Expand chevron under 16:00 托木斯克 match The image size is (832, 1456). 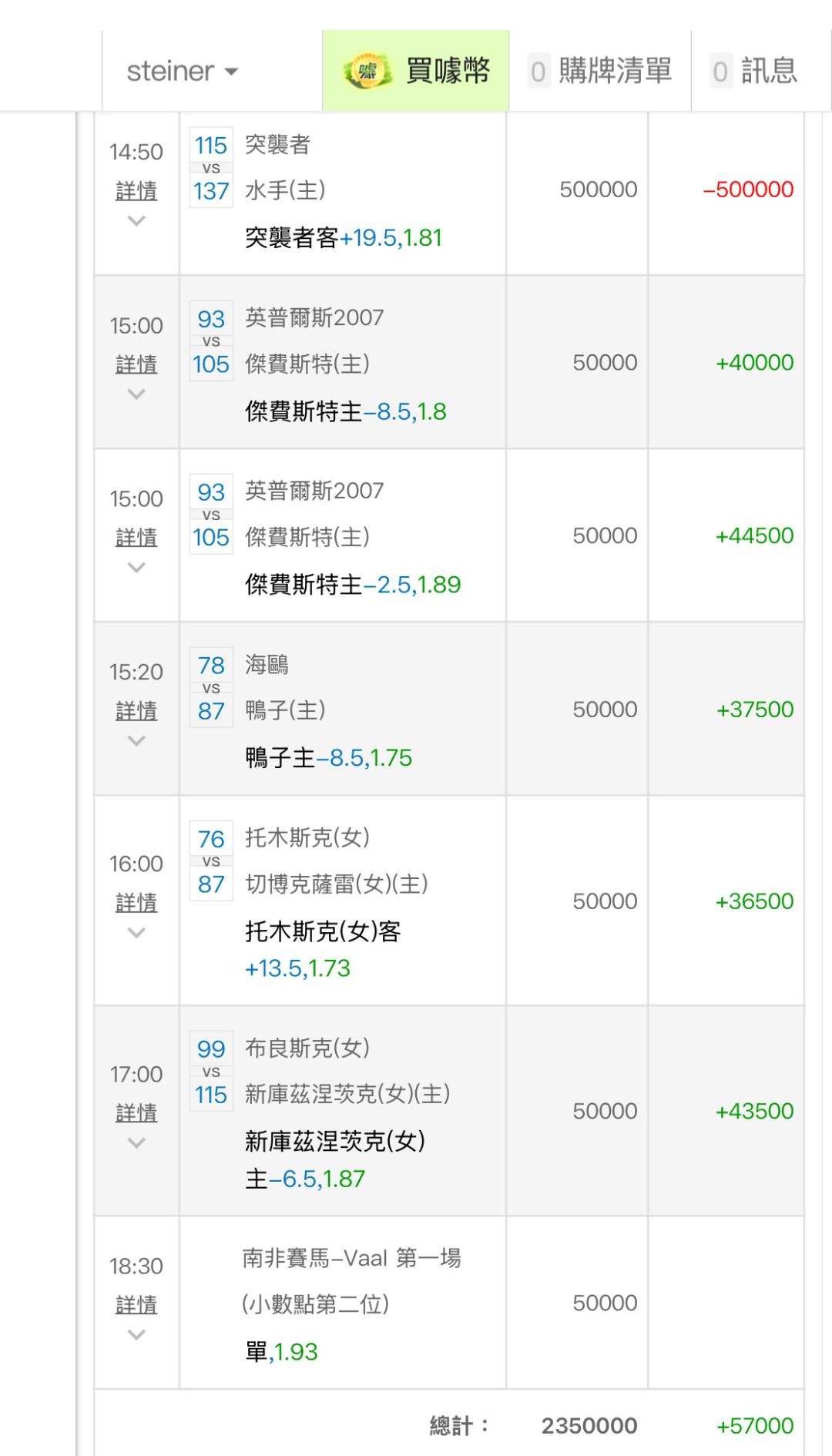pyautogui.click(x=136, y=933)
